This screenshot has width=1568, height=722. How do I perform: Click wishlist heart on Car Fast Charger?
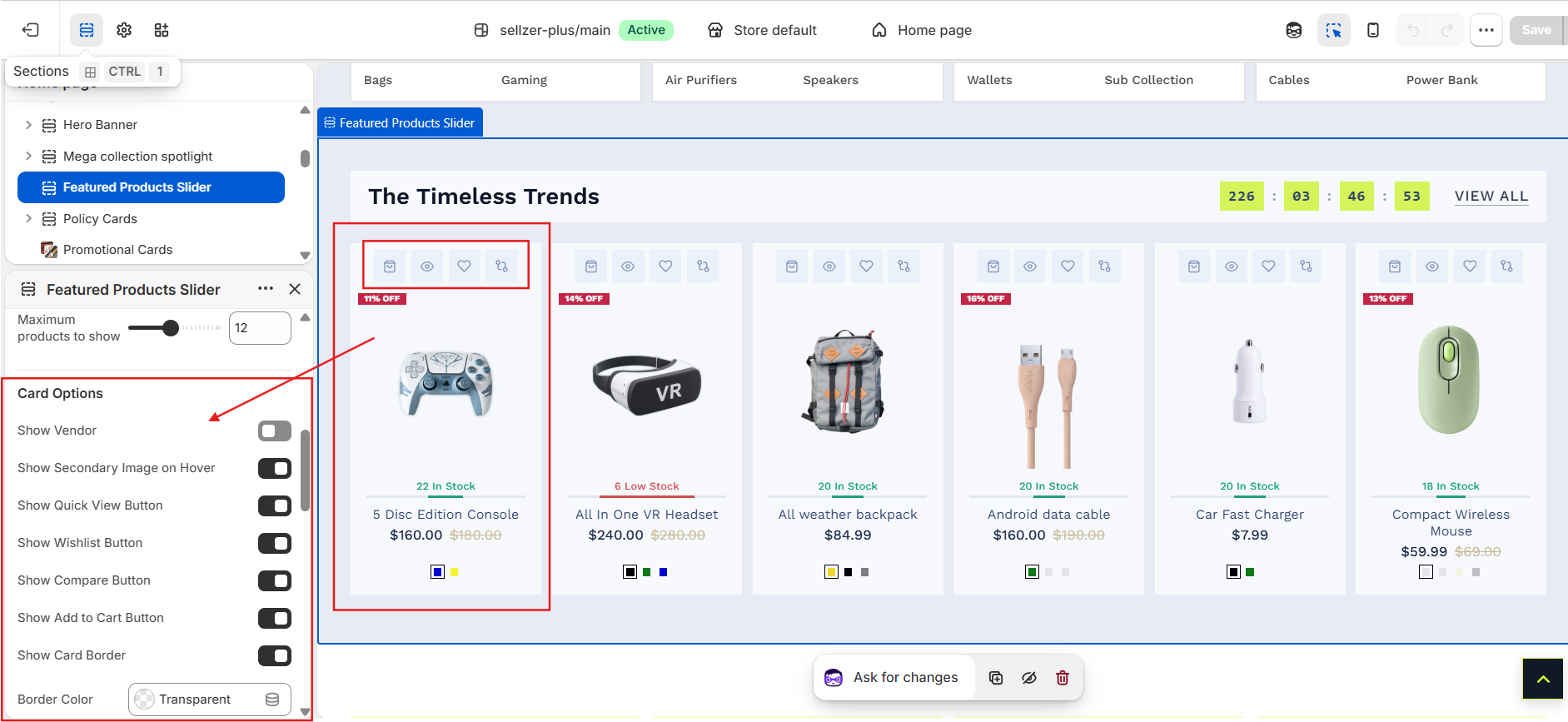pos(1269,266)
